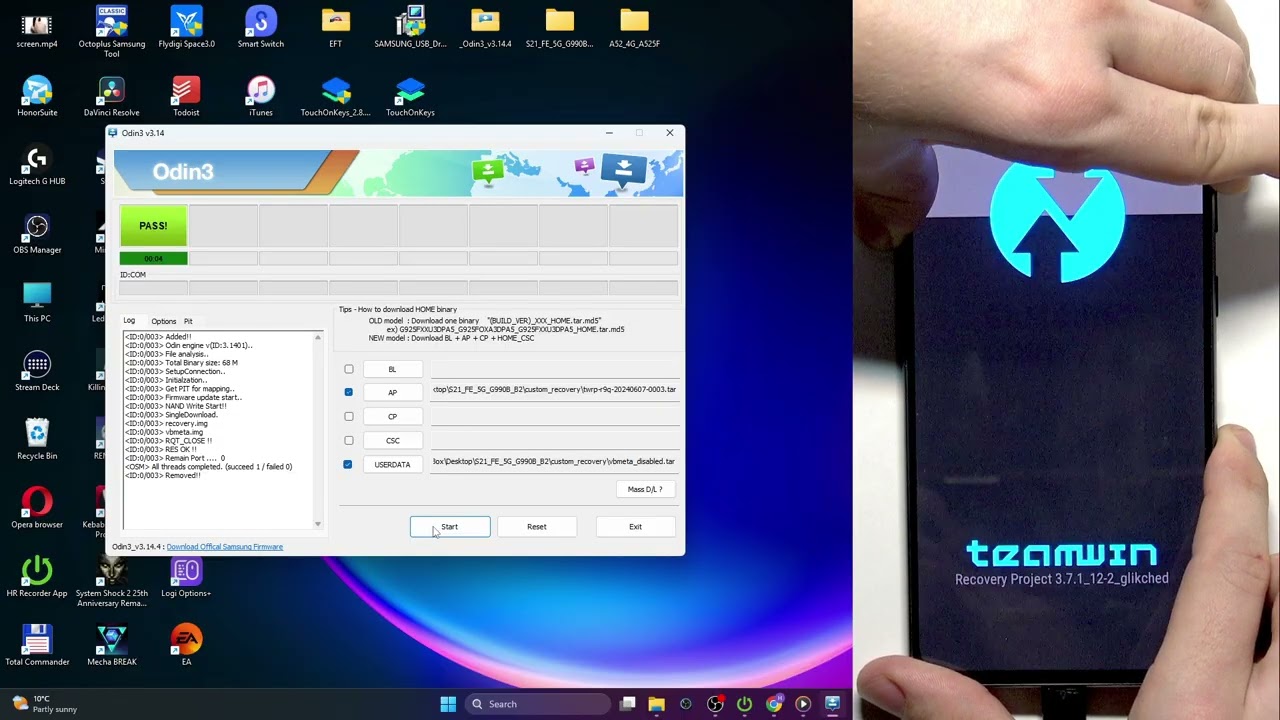Enable the BL checkbox in Odin3
Image resolution: width=1280 pixels, height=720 pixels.
coord(349,369)
